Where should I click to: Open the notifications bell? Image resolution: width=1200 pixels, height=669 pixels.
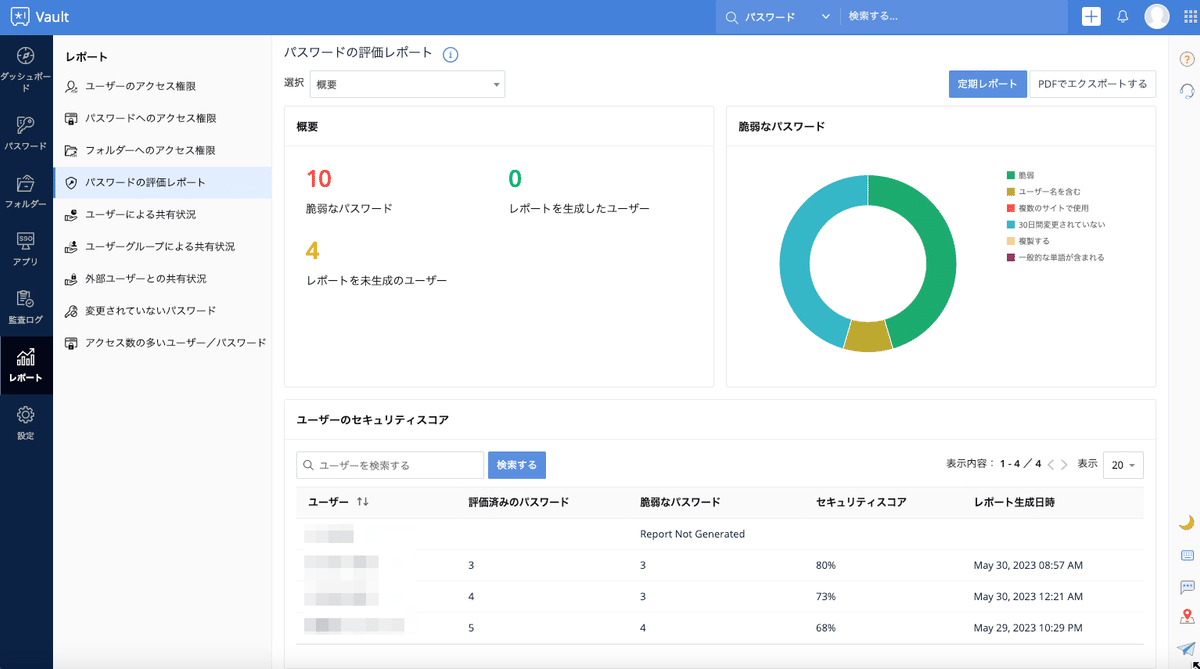click(1123, 17)
